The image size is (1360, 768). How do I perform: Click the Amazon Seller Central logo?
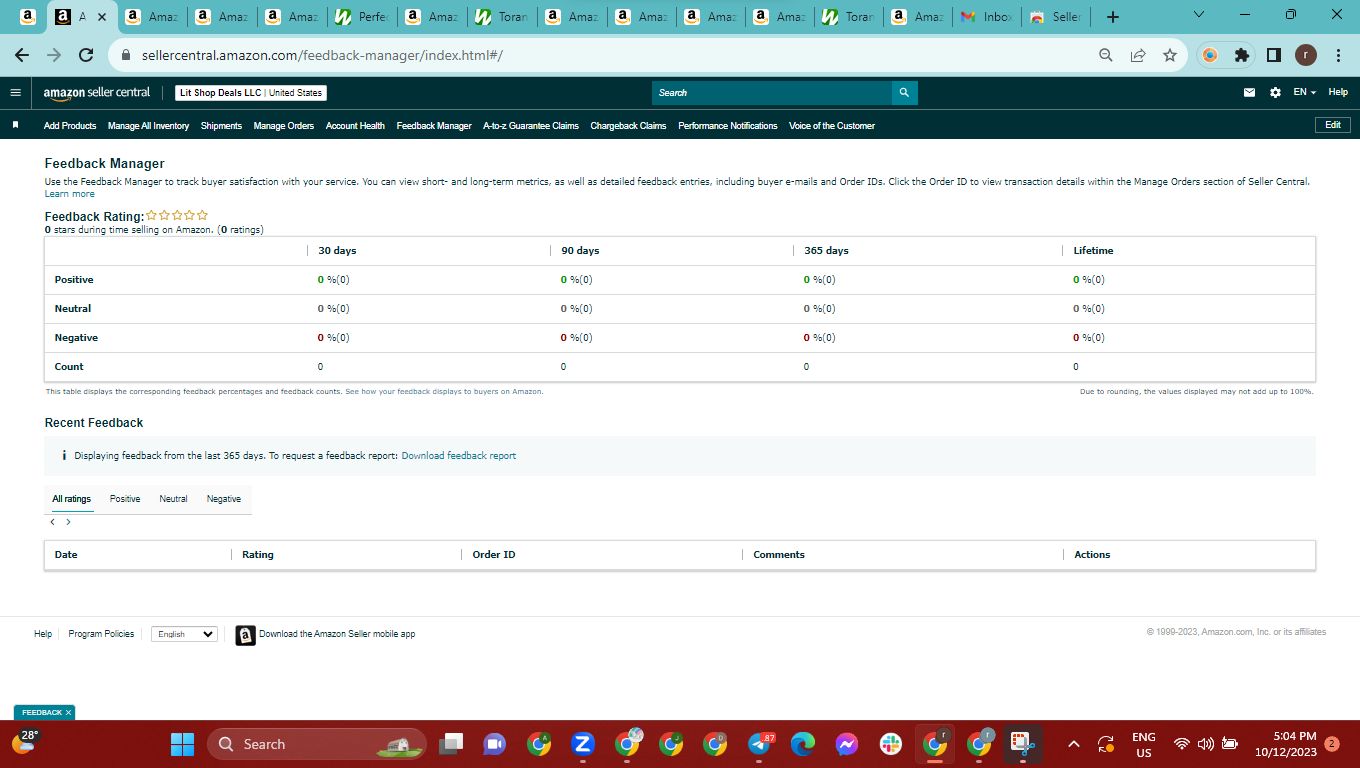pyautogui.click(x=97, y=93)
